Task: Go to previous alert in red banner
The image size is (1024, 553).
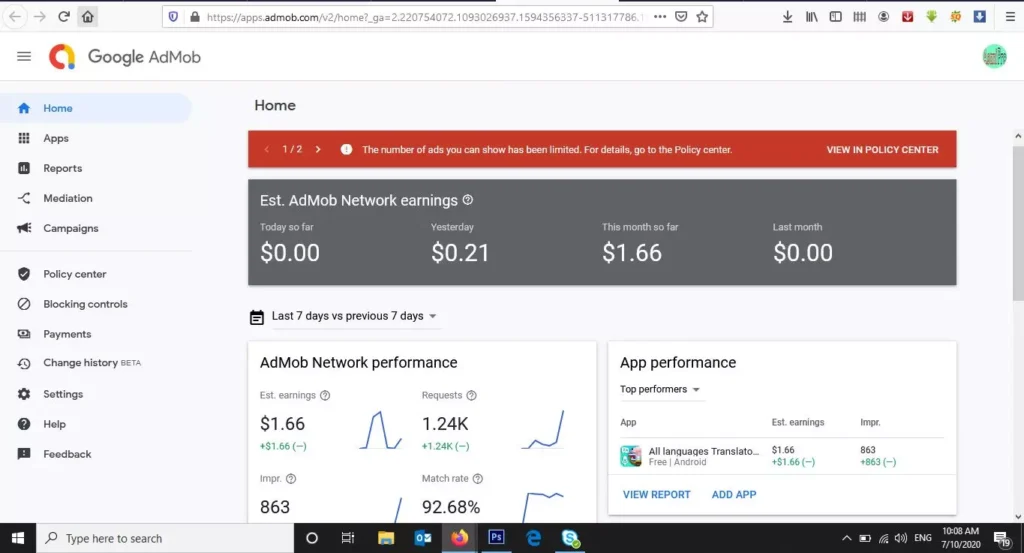Action: 267,150
